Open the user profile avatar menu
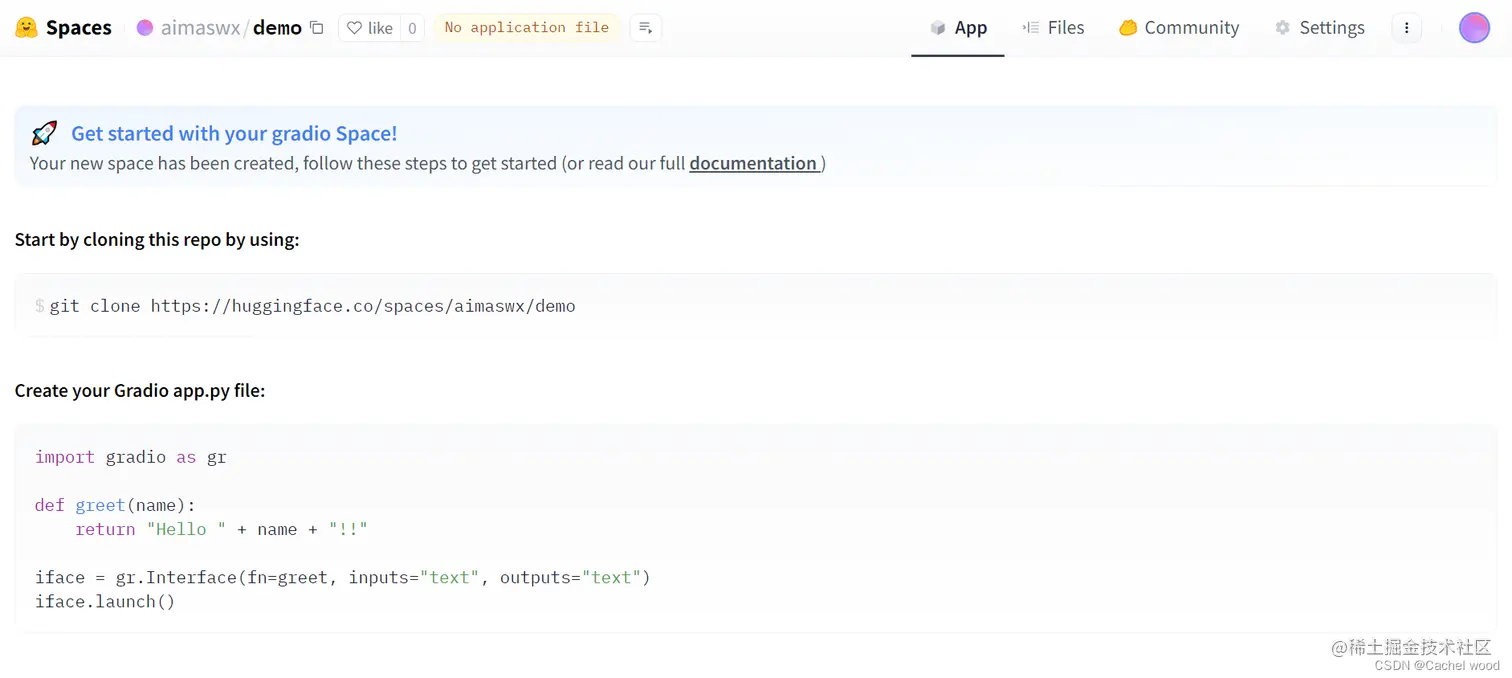 (x=1474, y=28)
